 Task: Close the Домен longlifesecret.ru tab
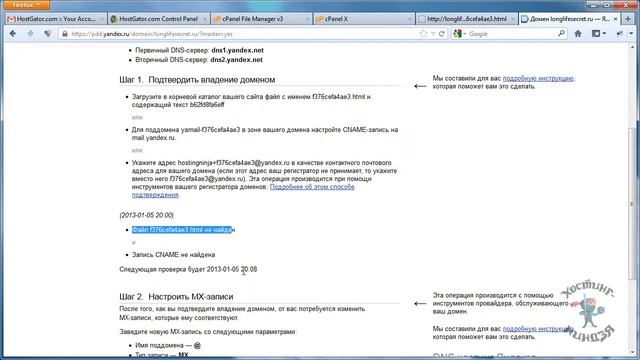tap(615, 19)
